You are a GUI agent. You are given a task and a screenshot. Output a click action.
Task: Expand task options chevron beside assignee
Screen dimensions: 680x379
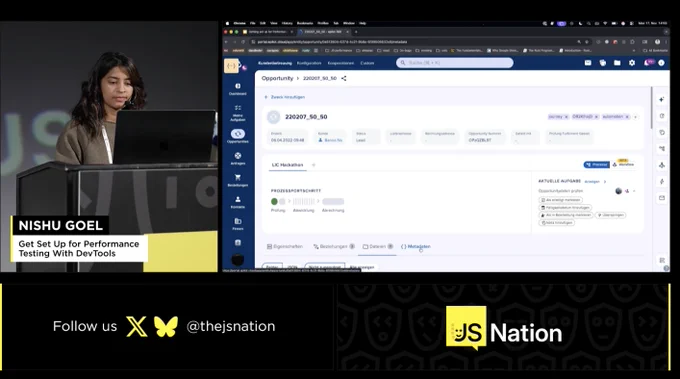pos(634,191)
